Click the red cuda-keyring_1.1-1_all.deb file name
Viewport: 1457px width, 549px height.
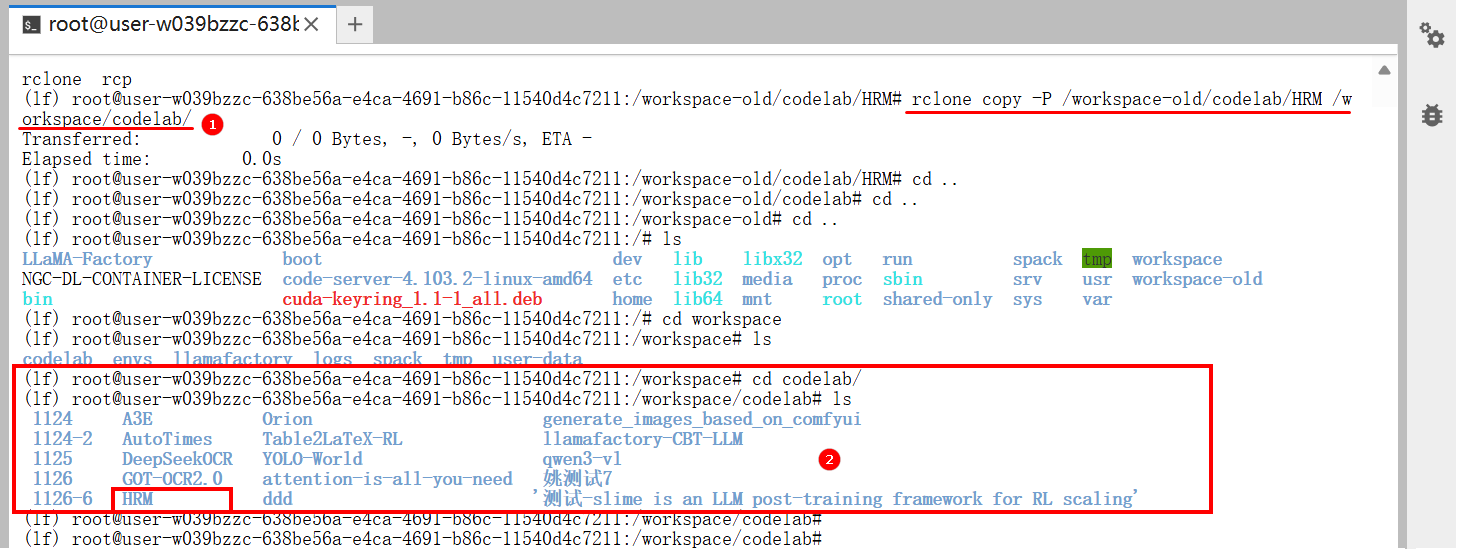tap(412, 299)
